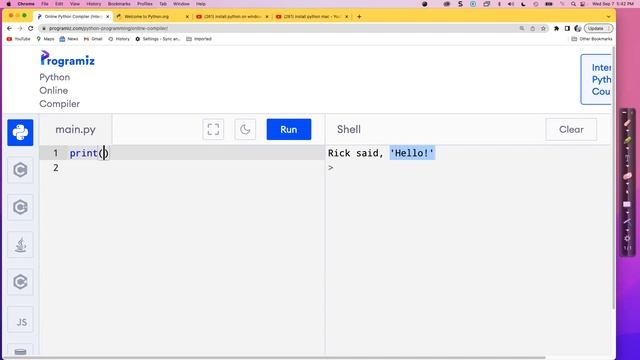Close the Online Python Compiler tab
Screen dimensions: 640x360
[x=108, y=17]
